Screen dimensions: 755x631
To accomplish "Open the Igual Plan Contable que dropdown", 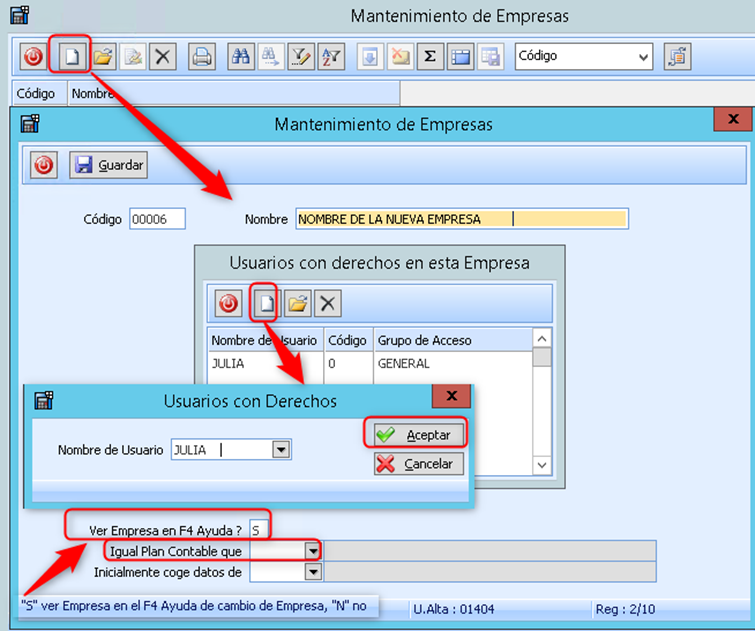I will pos(313,550).
